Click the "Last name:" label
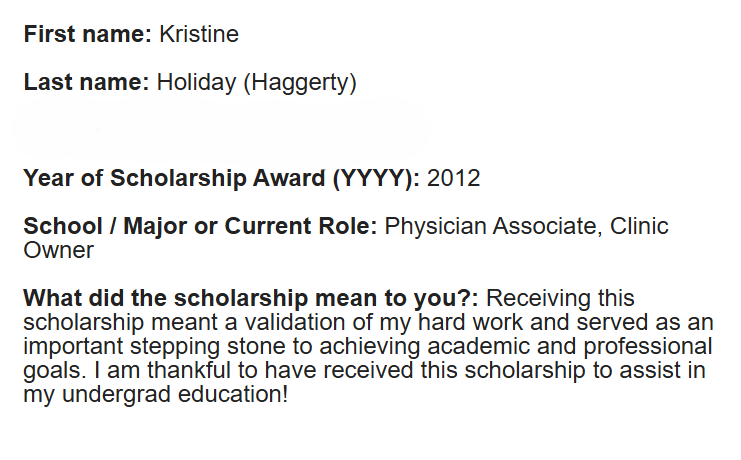The width and height of the screenshot is (741, 460). click(x=86, y=82)
